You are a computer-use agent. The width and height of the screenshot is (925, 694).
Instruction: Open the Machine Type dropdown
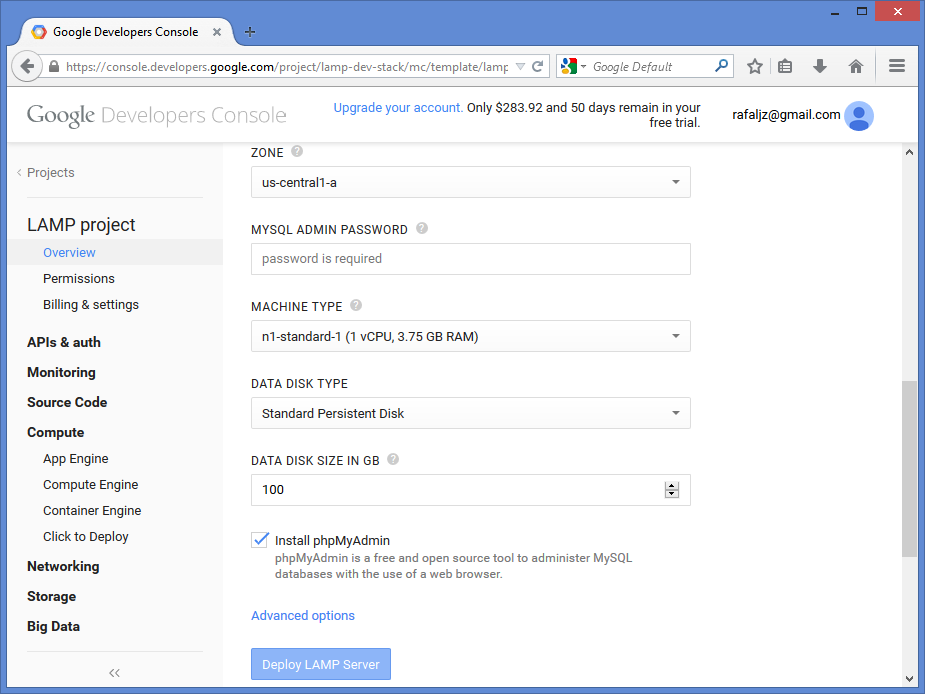click(x=471, y=336)
